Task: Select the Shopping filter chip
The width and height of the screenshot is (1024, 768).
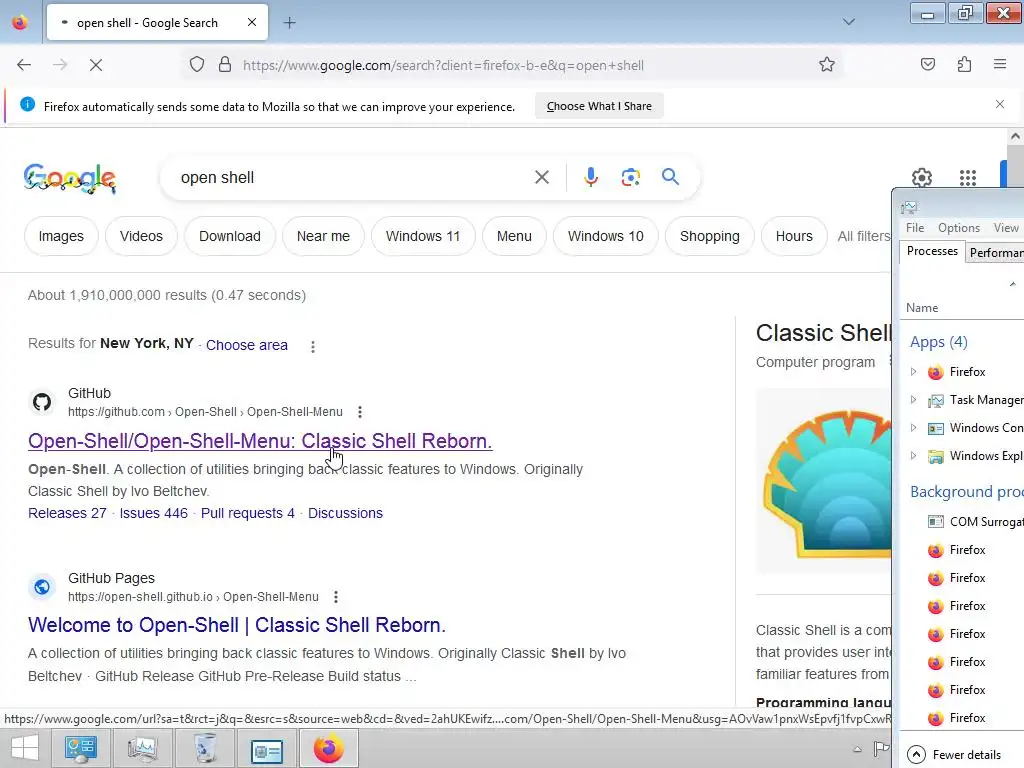Action: [x=709, y=236]
